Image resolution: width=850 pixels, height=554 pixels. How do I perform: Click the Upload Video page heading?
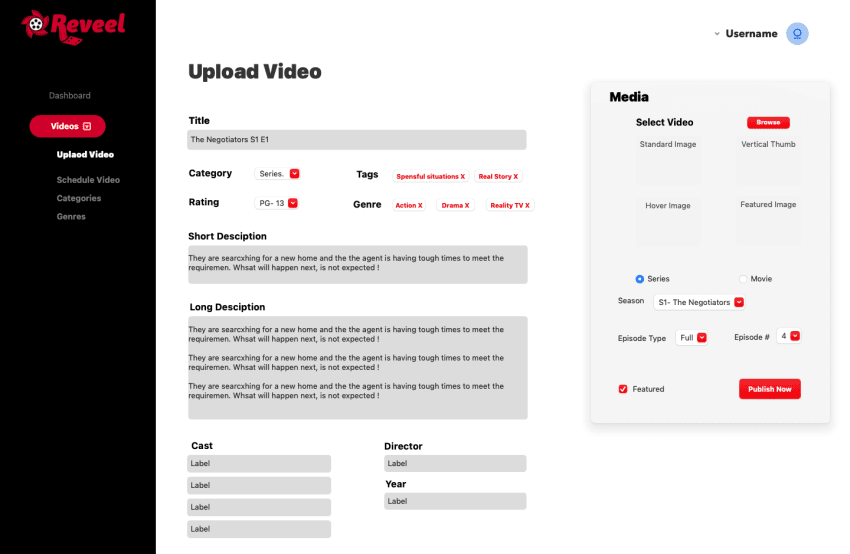click(255, 72)
